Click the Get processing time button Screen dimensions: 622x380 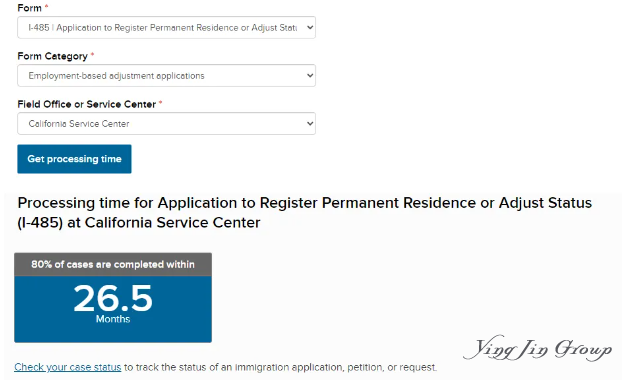pyautogui.click(x=74, y=159)
